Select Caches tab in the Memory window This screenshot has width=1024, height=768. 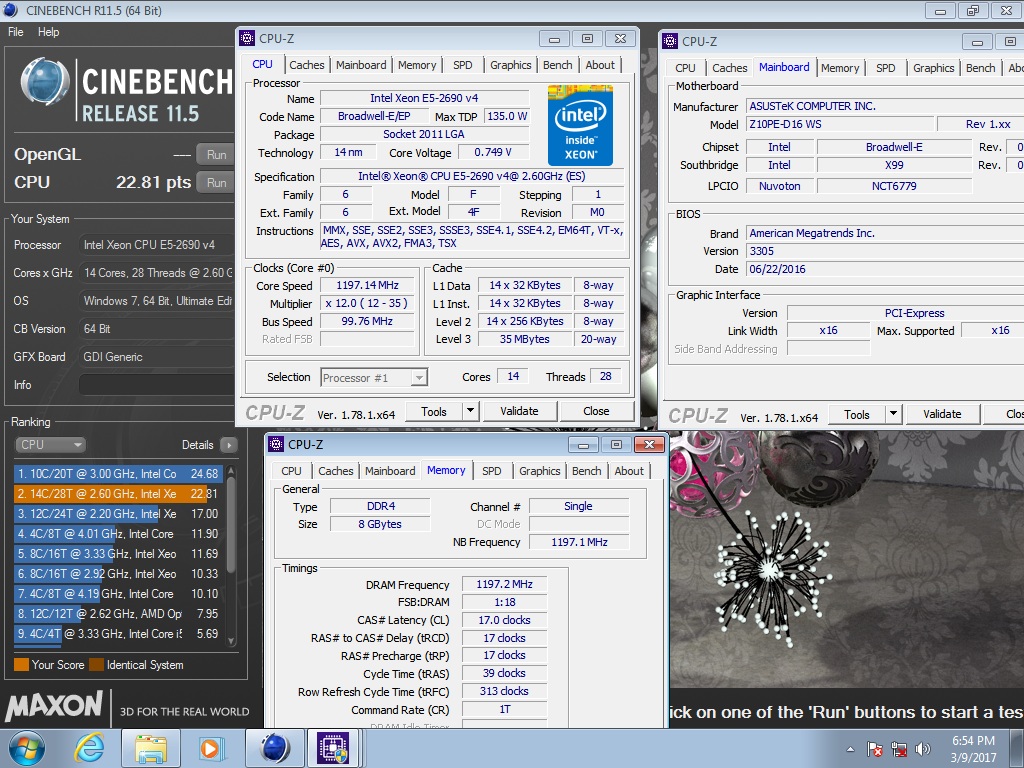coord(336,471)
